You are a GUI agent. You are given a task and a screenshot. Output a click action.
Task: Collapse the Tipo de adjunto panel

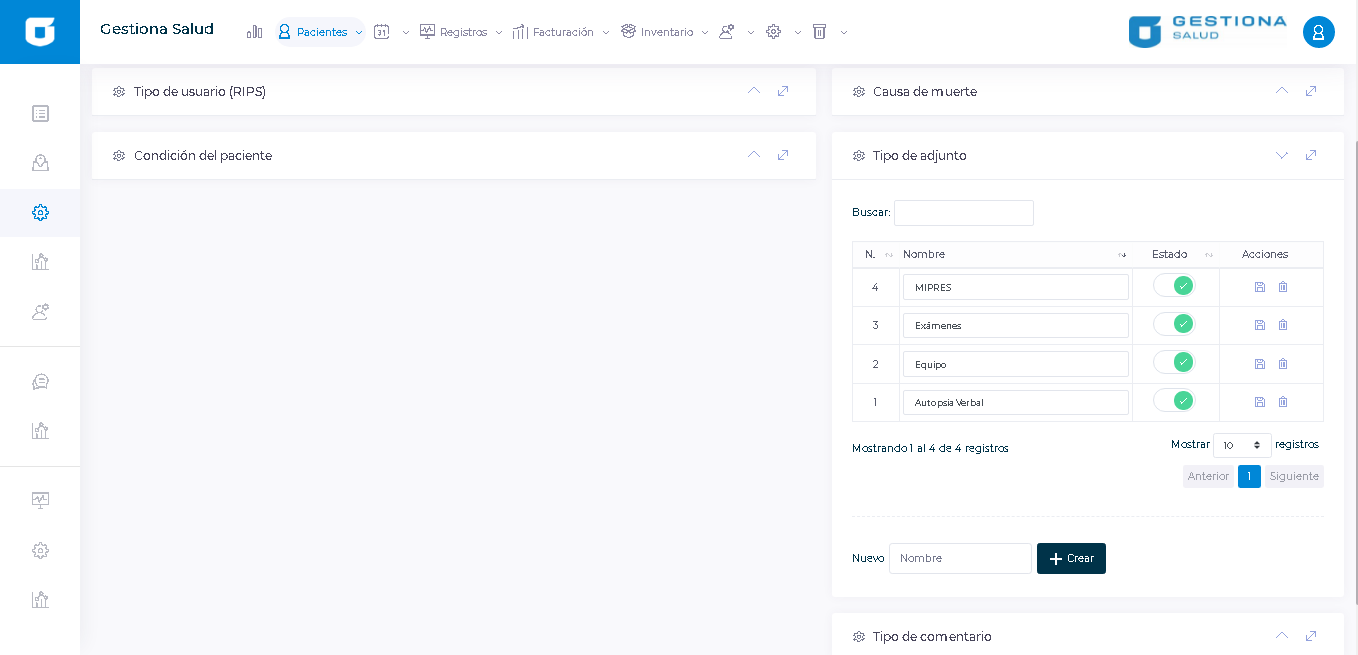coord(1281,155)
